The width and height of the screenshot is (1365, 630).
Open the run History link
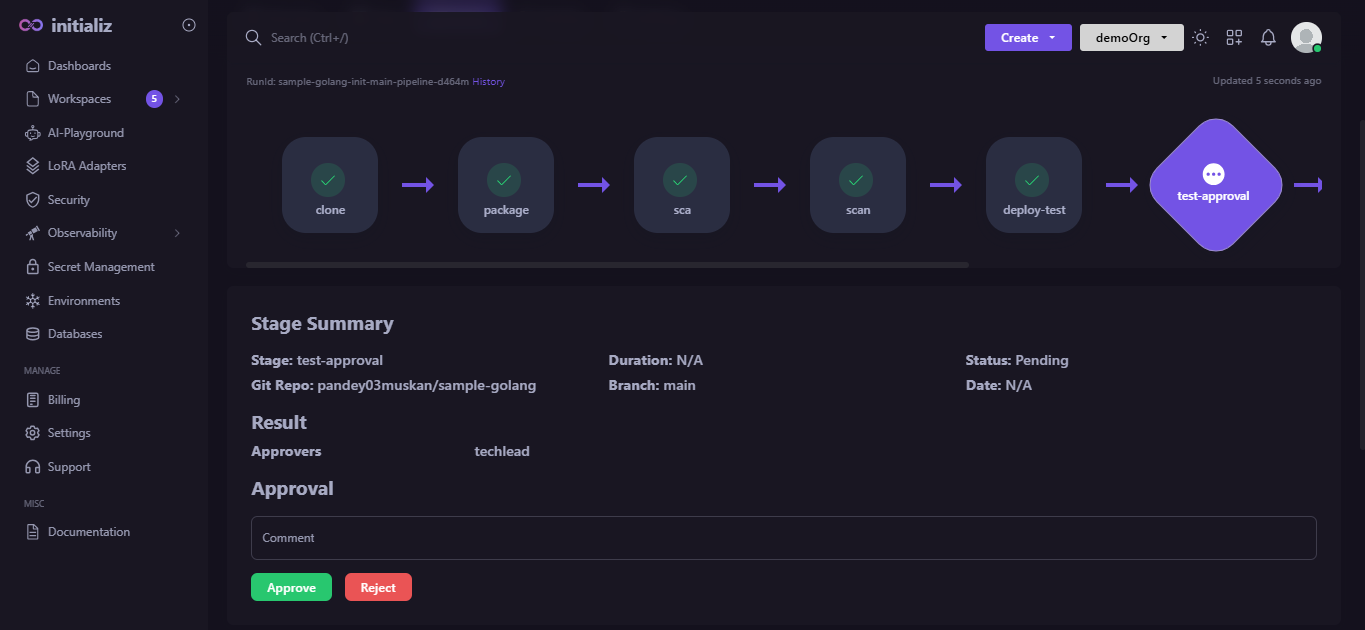[x=489, y=82]
